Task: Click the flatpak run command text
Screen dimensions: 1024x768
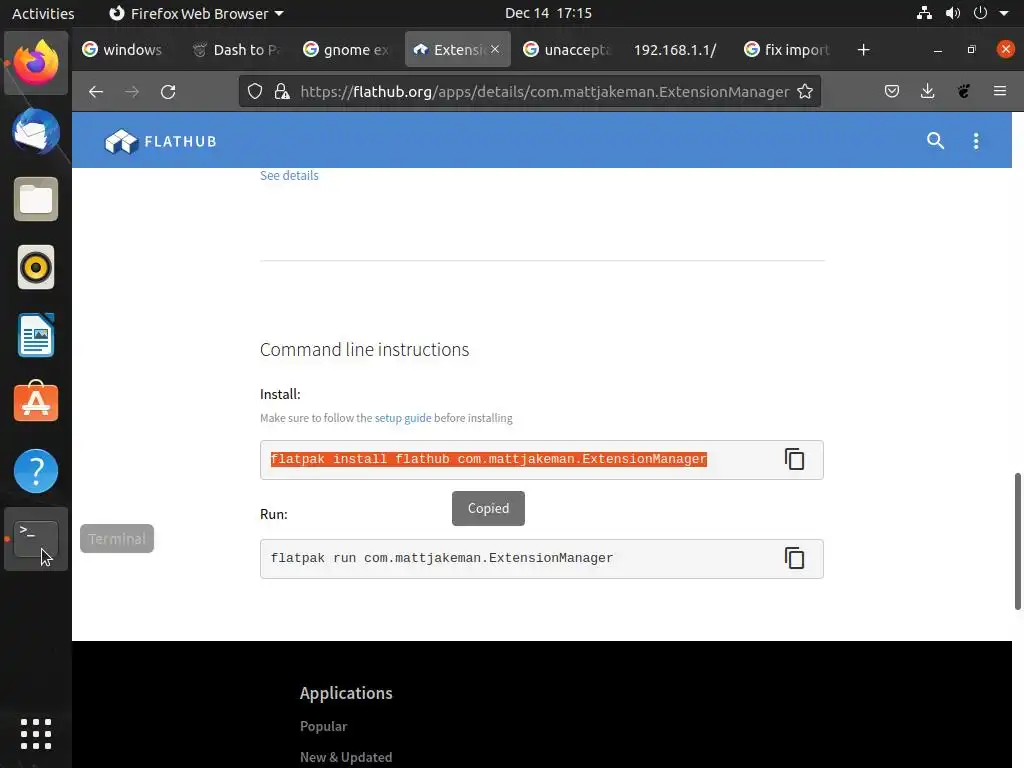Action: [441, 558]
